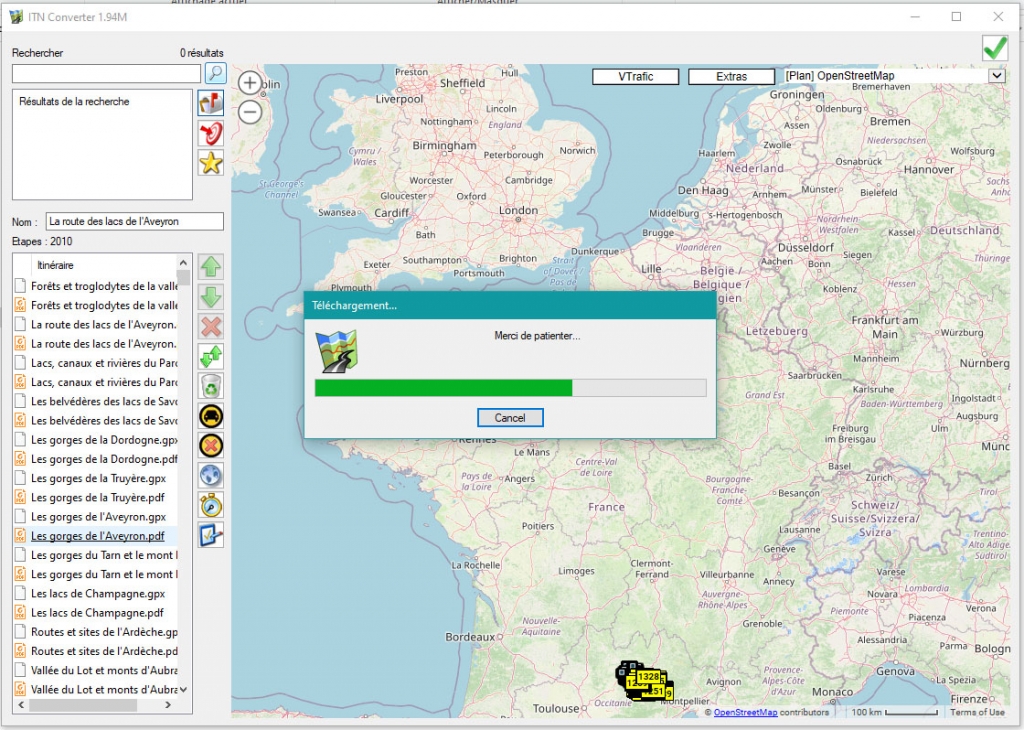Image resolution: width=1024 pixels, height=730 pixels.
Task: Minimize the ITN Converter window
Action: [x=915, y=17]
